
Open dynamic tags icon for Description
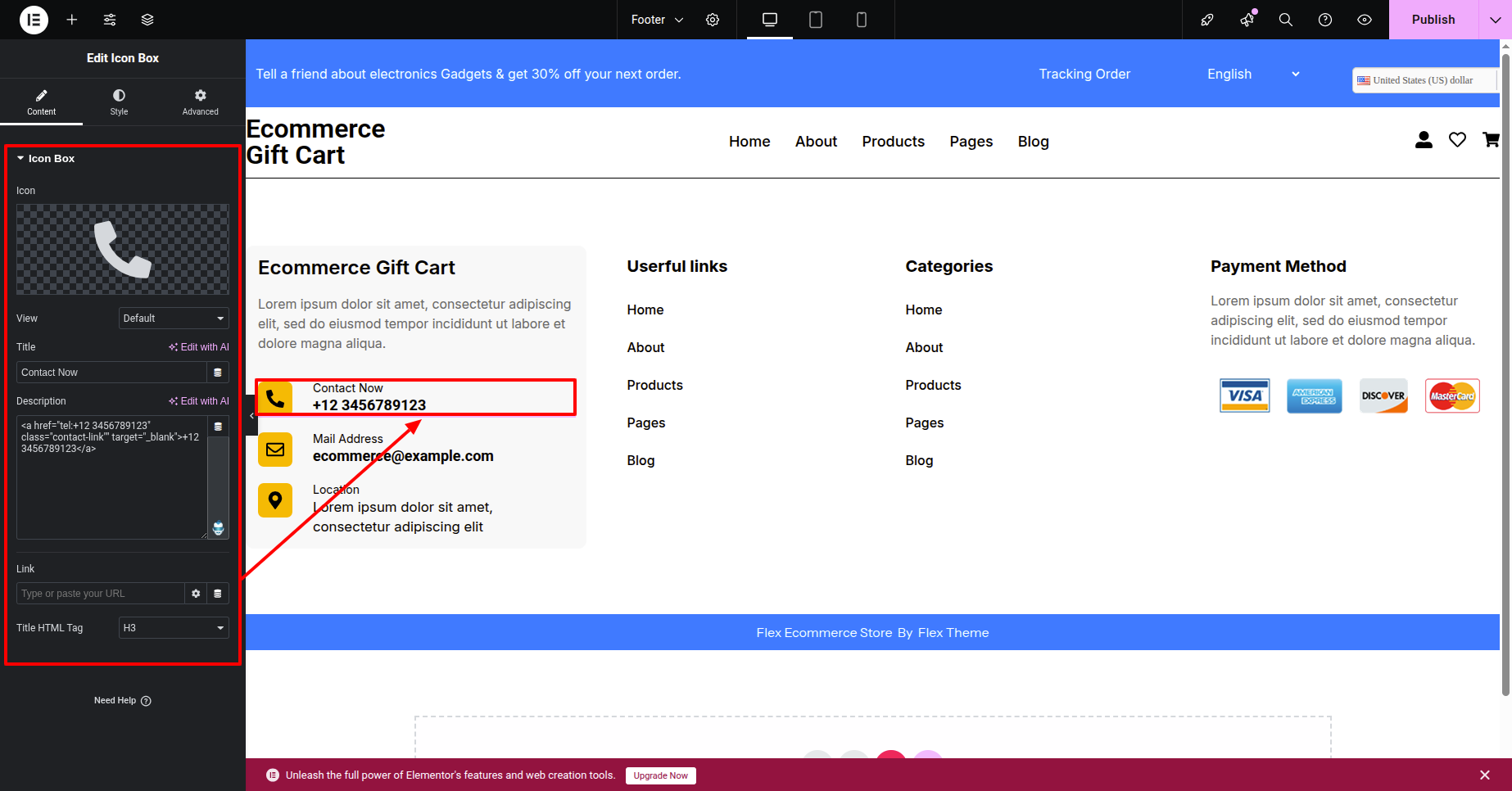pos(218,427)
